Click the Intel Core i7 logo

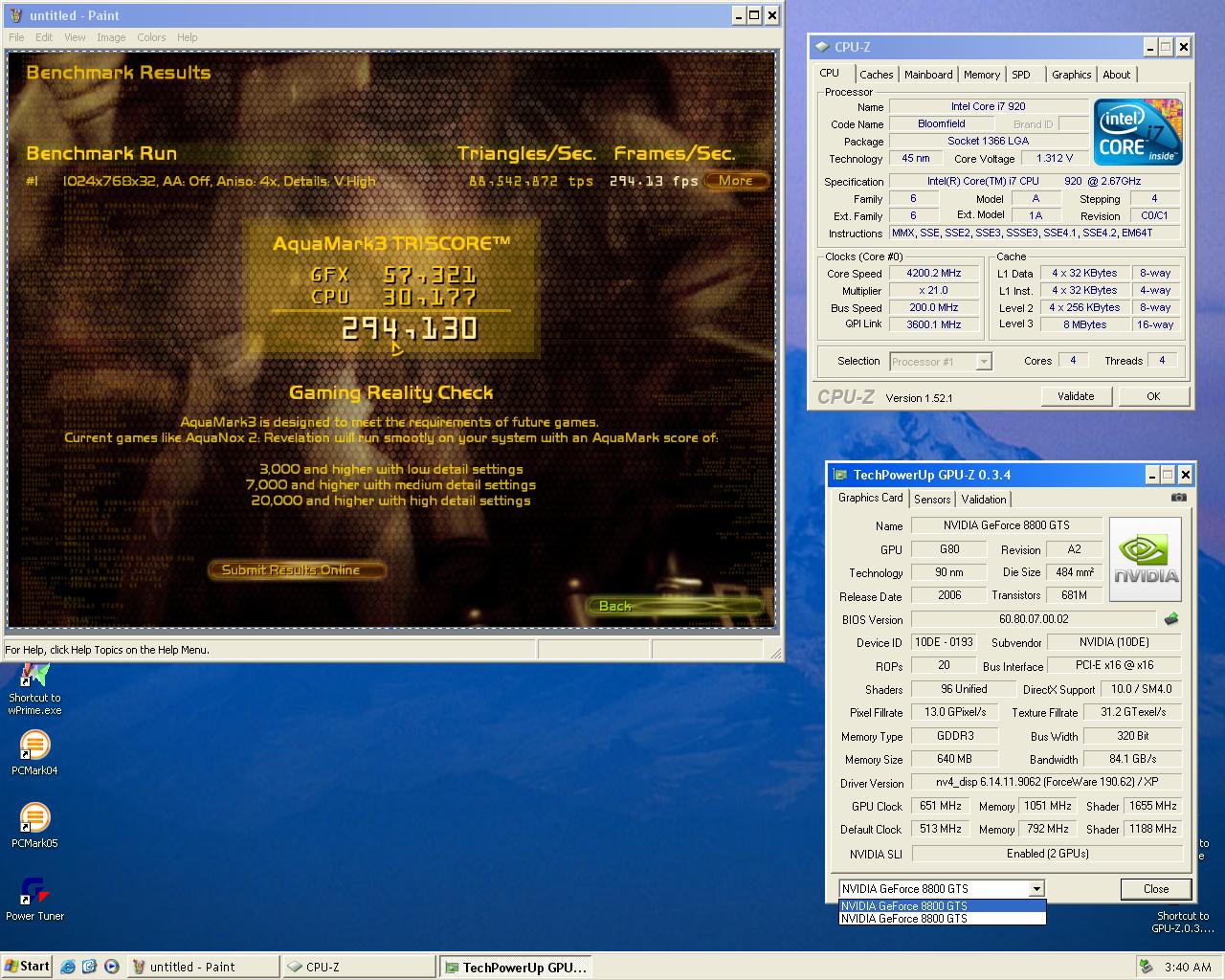[x=1139, y=132]
